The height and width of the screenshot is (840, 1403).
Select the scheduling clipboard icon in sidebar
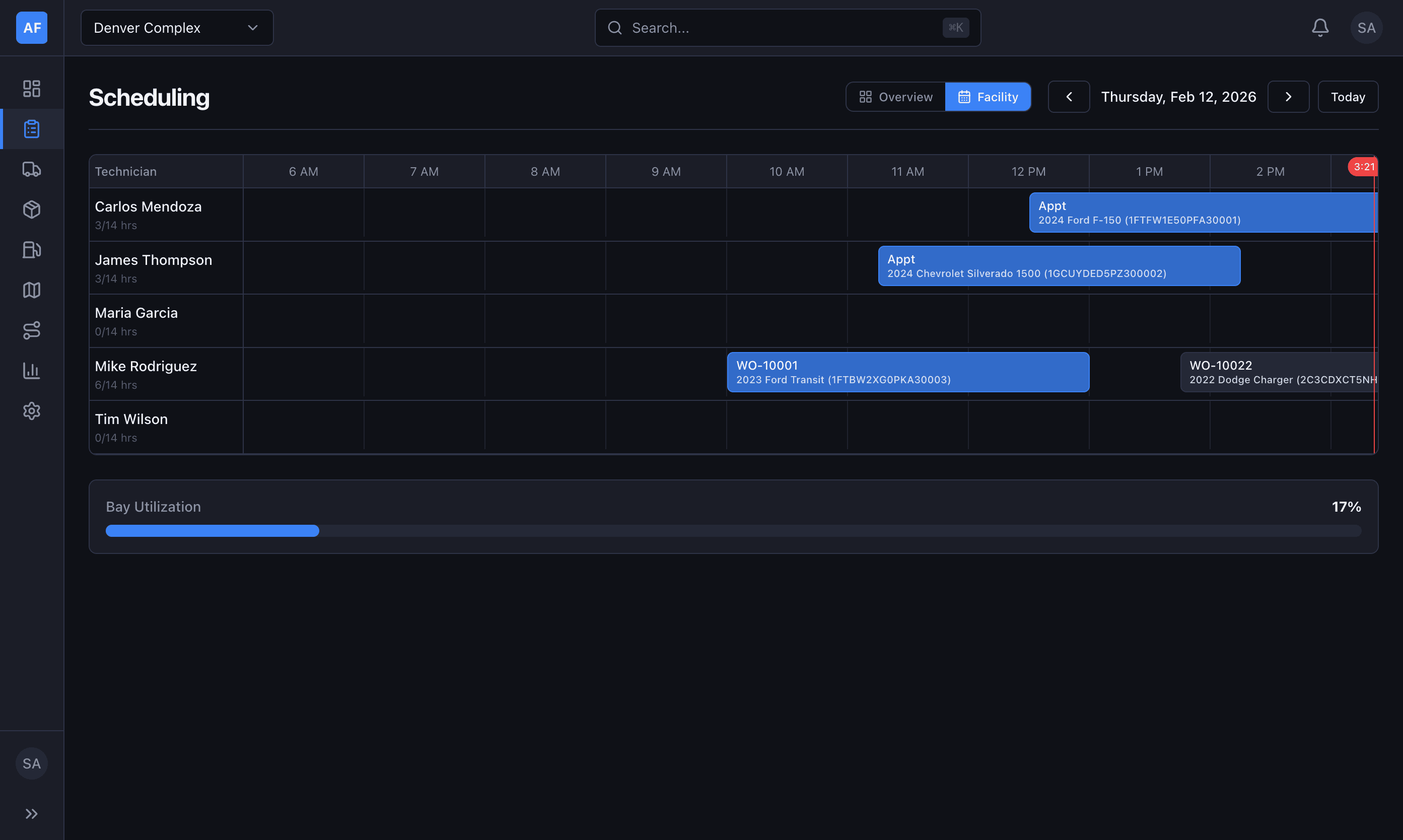[x=32, y=128]
